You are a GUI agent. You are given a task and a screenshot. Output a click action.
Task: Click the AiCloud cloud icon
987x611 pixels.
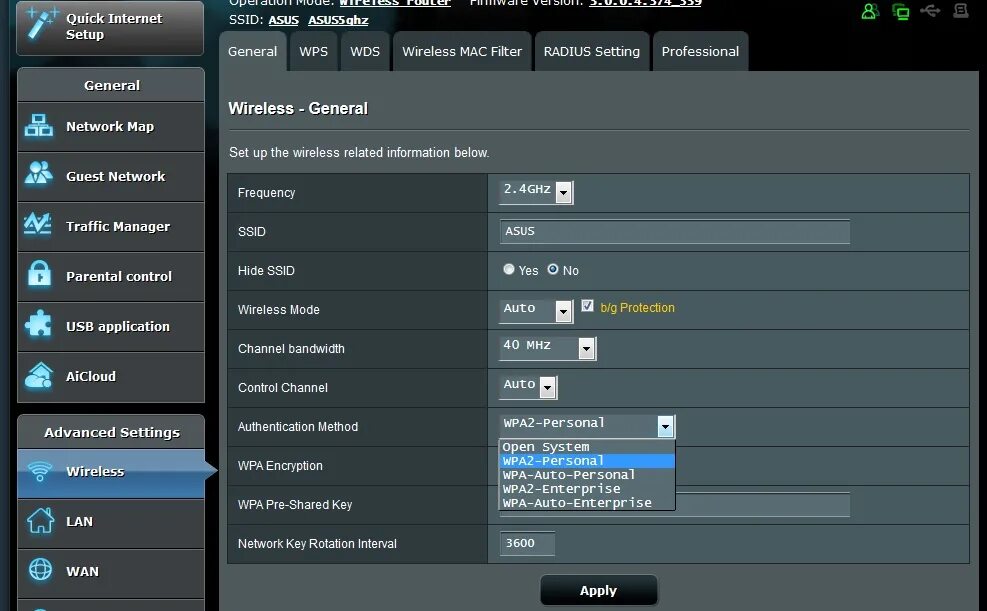(x=38, y=375)
